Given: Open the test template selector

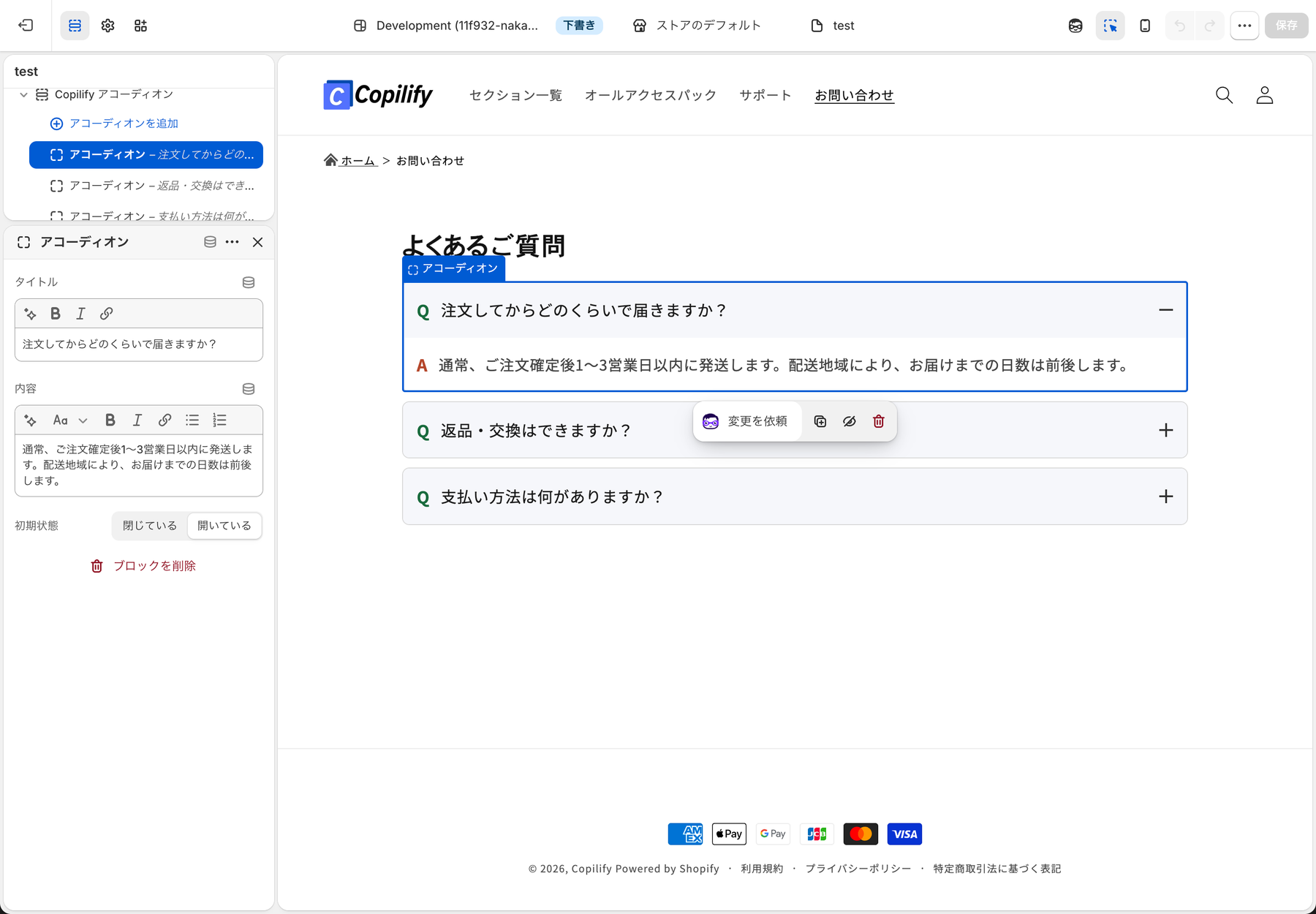Looking at the screenshot, I should click(x=833, y=26).
